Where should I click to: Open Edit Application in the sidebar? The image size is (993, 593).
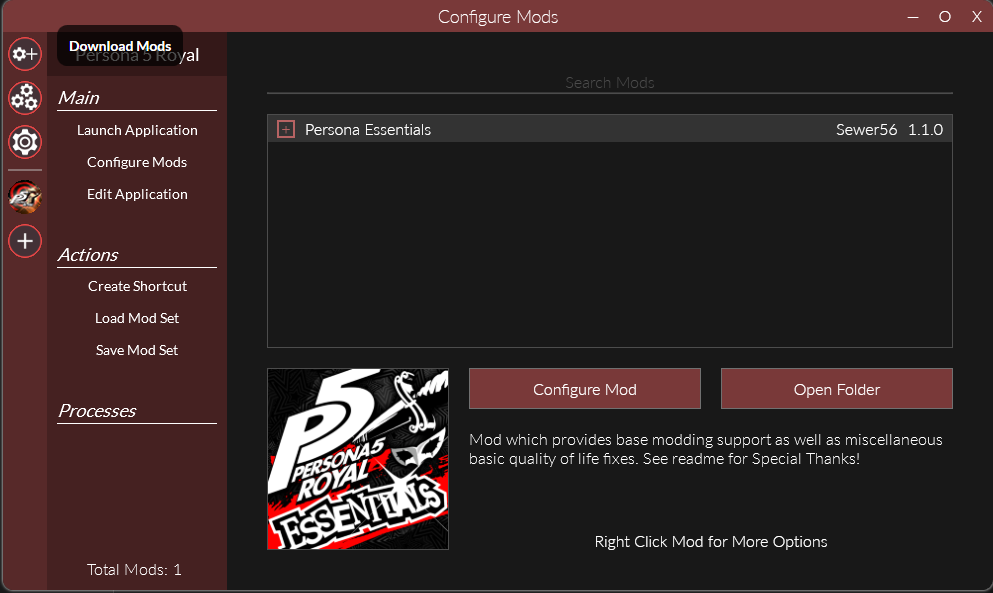click(x=137, y=194)
